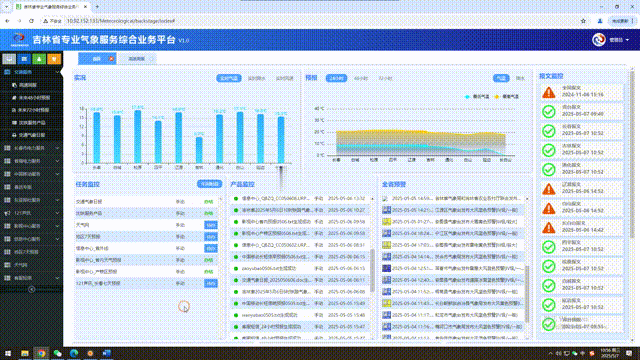Click the blue icon button atop the sidebar

(x=24, y=59)
